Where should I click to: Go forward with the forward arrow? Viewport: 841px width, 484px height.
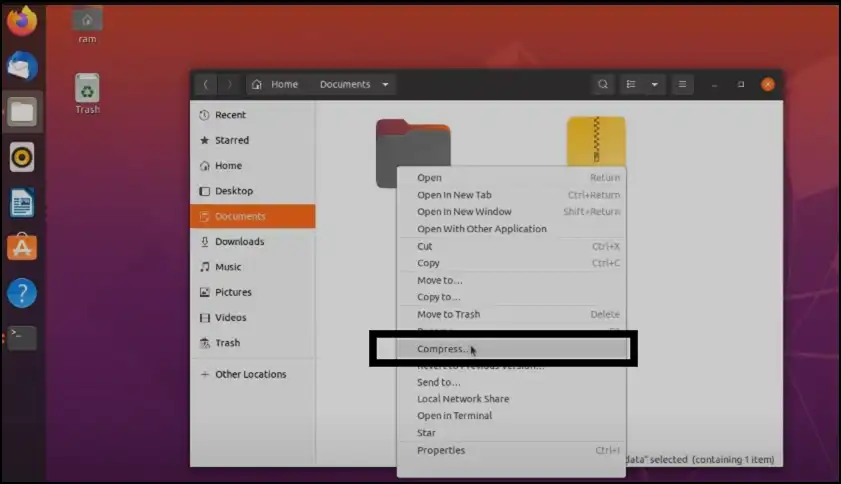pos(230,84)
